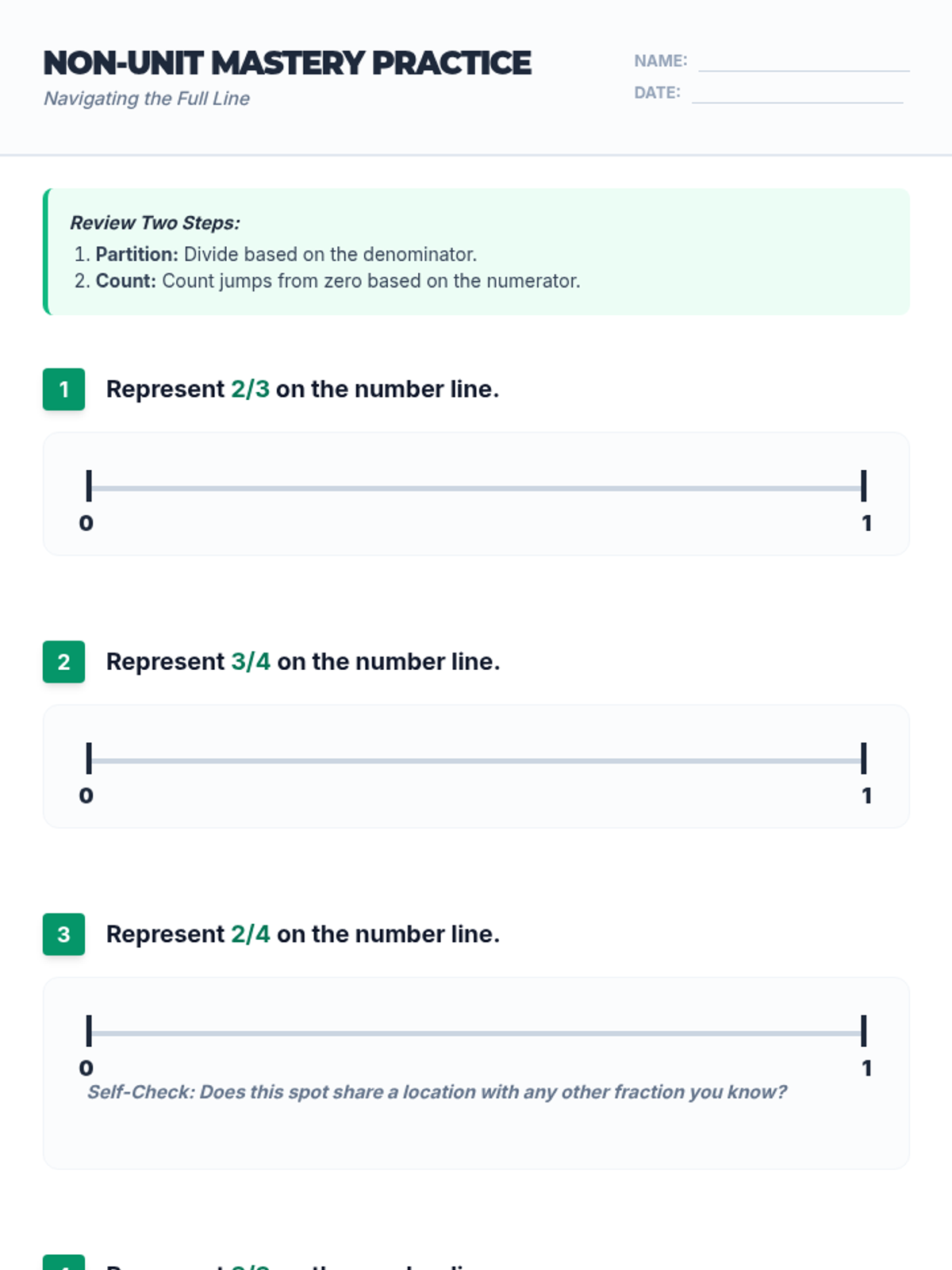Click the Self-Check question text
The image size is (952, 1270).
(436, 1092)
